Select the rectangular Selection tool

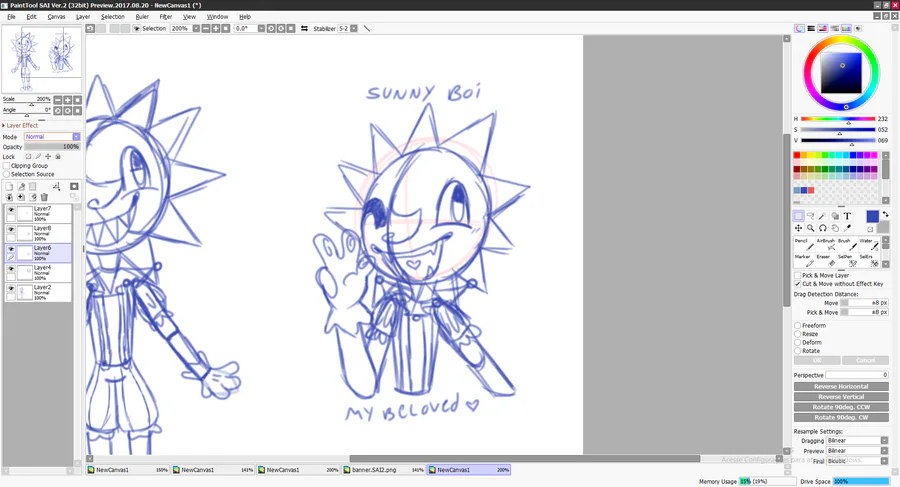coord(798,216)
